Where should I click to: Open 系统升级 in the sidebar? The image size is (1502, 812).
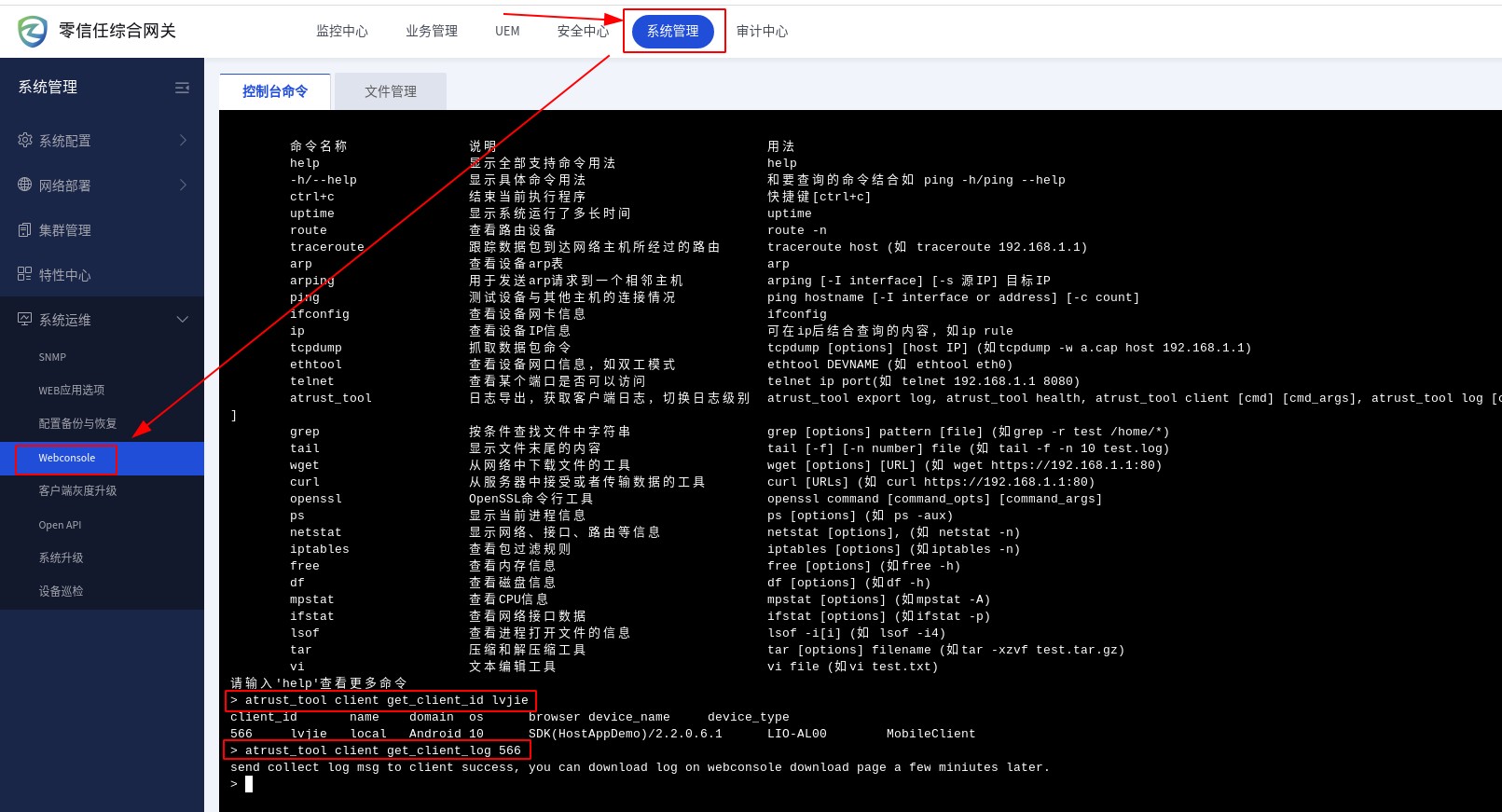click(61, 557)
